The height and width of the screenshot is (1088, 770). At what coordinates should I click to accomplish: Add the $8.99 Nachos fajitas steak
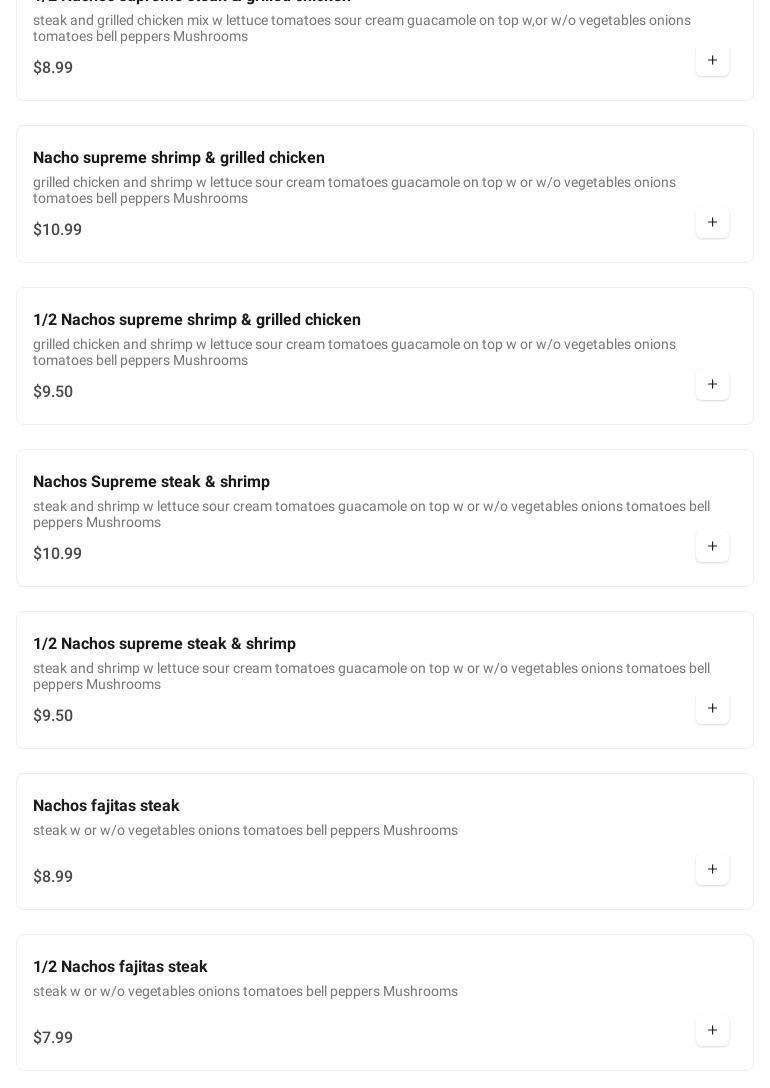coord(712,869)
